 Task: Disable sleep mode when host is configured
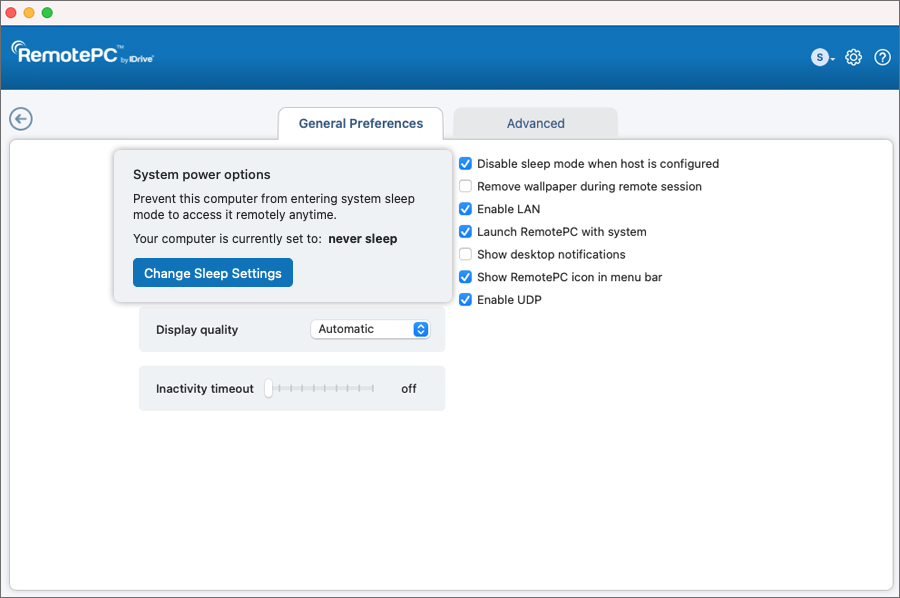tap(465, 163)
